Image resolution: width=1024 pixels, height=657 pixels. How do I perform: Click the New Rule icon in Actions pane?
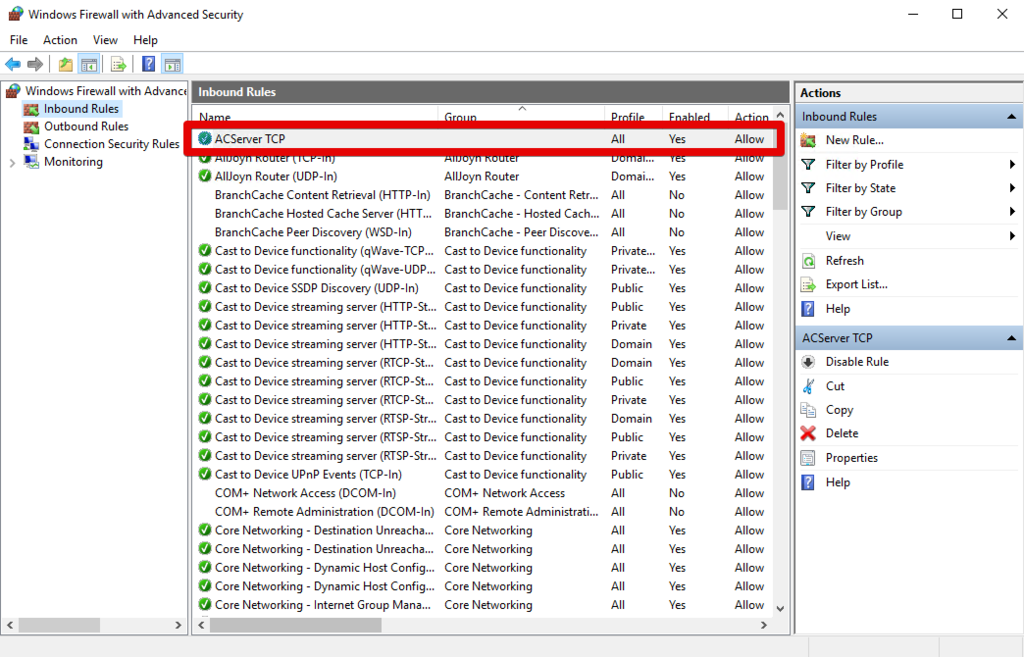pyautogui.click(x=808, y=140)
